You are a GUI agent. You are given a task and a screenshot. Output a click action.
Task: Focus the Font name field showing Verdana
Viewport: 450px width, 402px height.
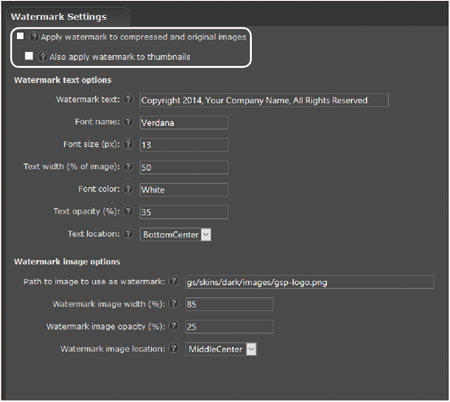tap(184, 123)
